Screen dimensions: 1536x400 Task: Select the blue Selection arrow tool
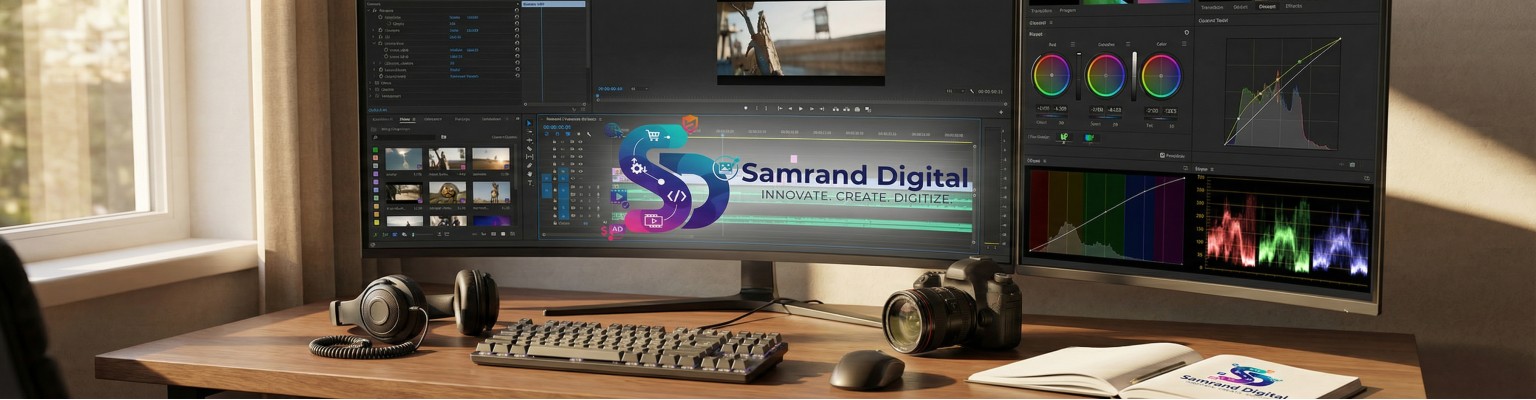(529, 123)
